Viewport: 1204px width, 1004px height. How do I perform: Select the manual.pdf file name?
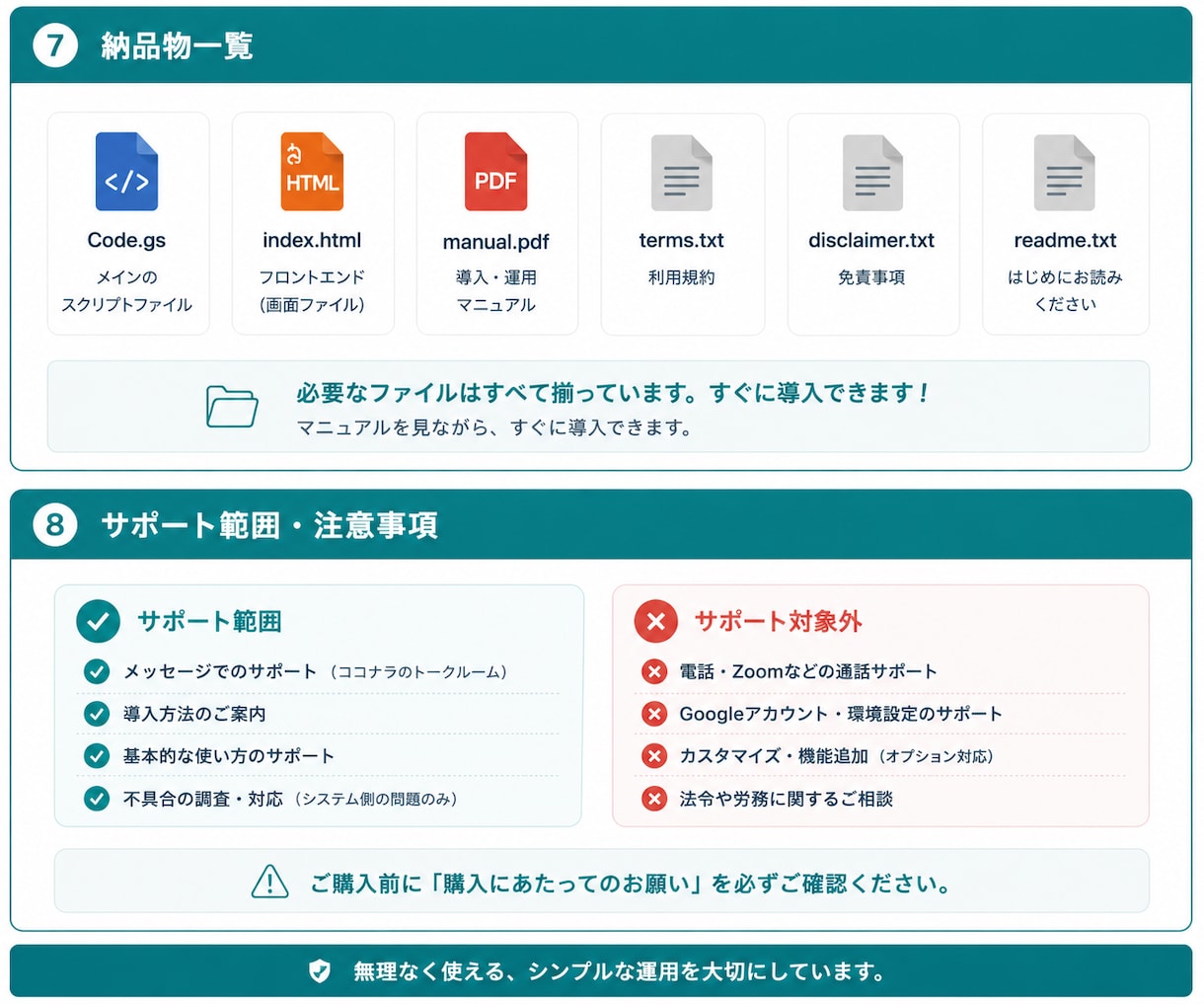[495, 242]
